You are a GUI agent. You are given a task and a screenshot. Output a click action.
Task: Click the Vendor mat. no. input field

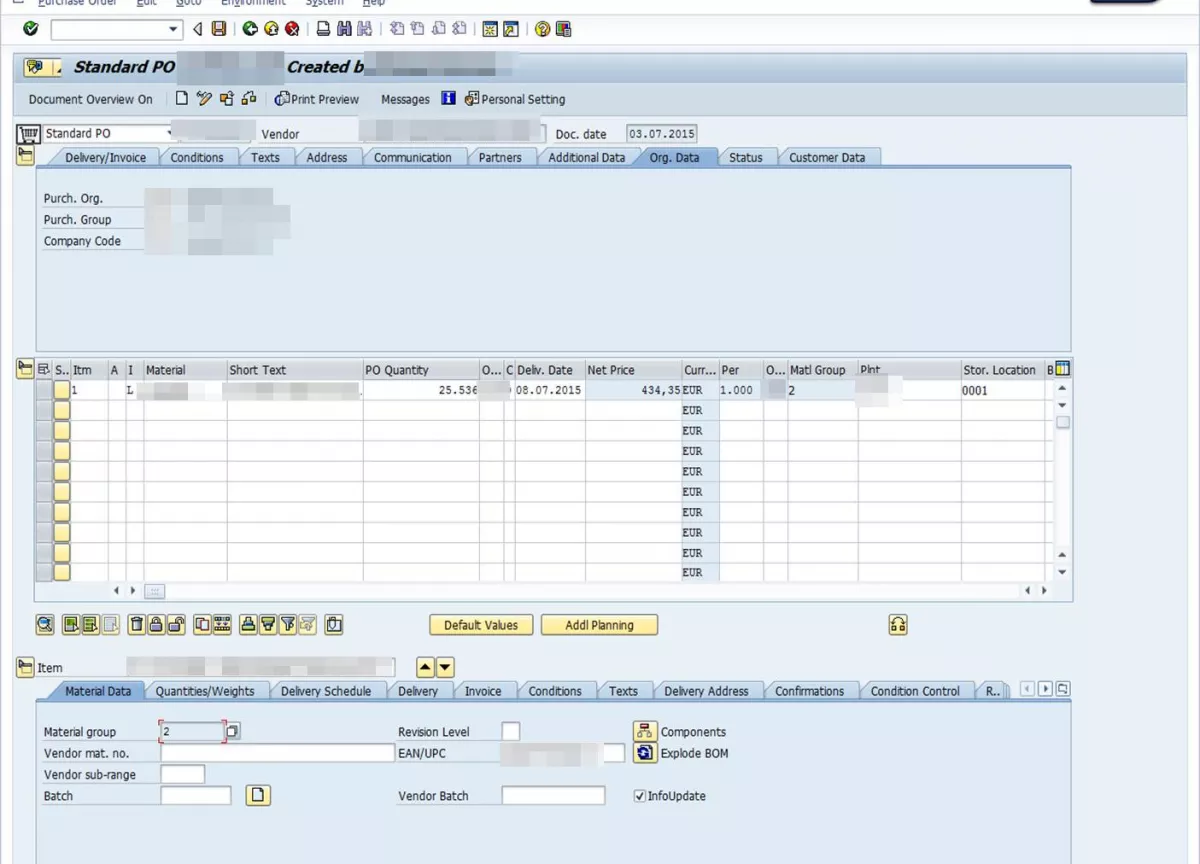[277, 753]
